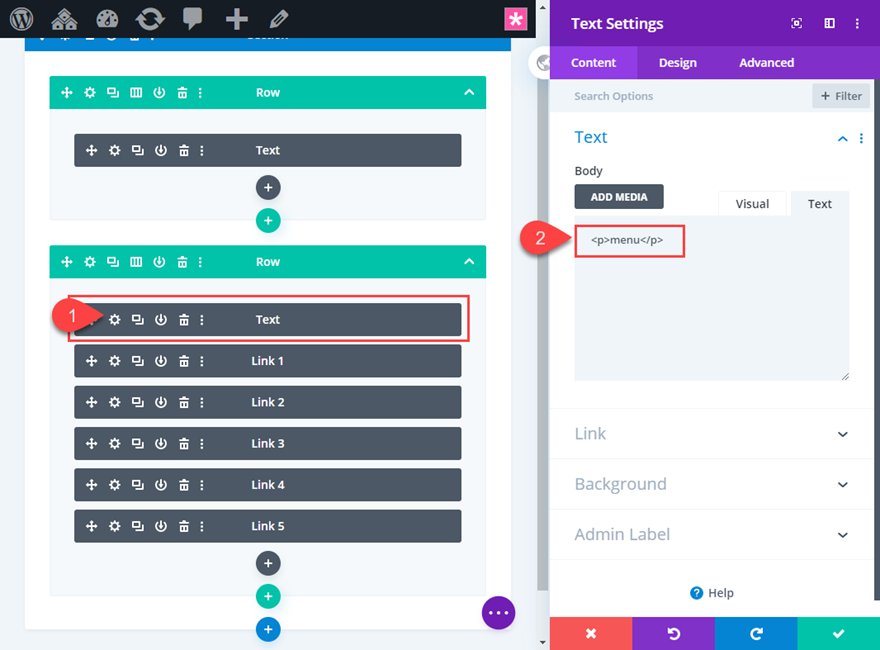Redo with blue redo button
The width and height of the screenshot is (880, 650).
coord(756,634)
